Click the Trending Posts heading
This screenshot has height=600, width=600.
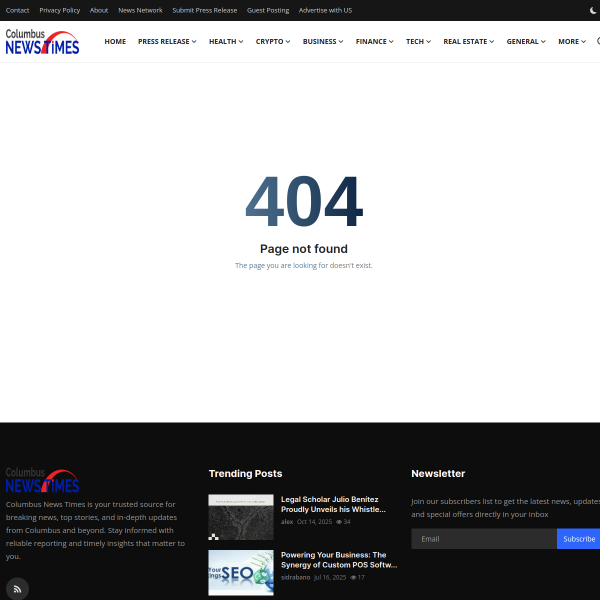click(x=245, y=473)
